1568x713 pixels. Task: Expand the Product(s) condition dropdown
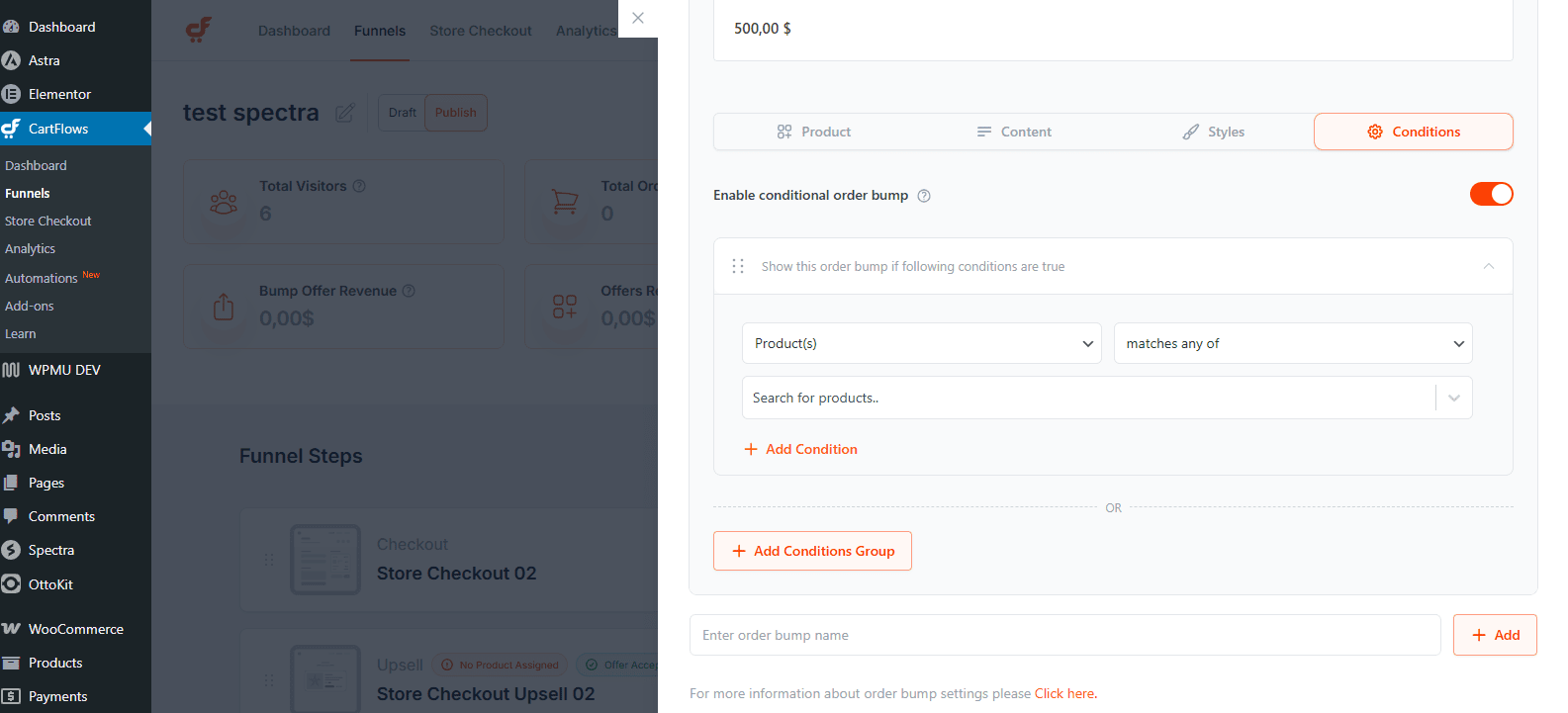(920, 343)
